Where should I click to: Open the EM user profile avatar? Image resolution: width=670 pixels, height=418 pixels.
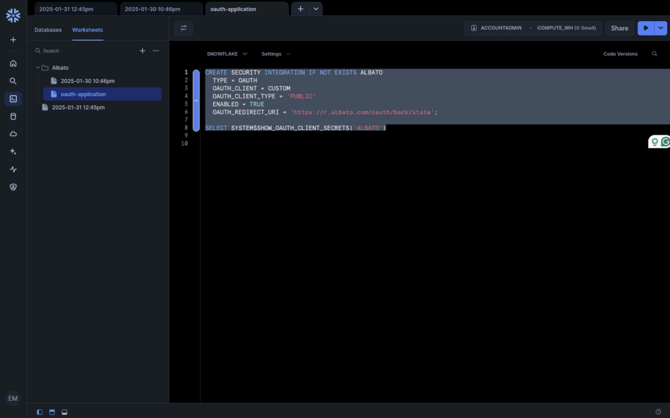click(13, 398)
